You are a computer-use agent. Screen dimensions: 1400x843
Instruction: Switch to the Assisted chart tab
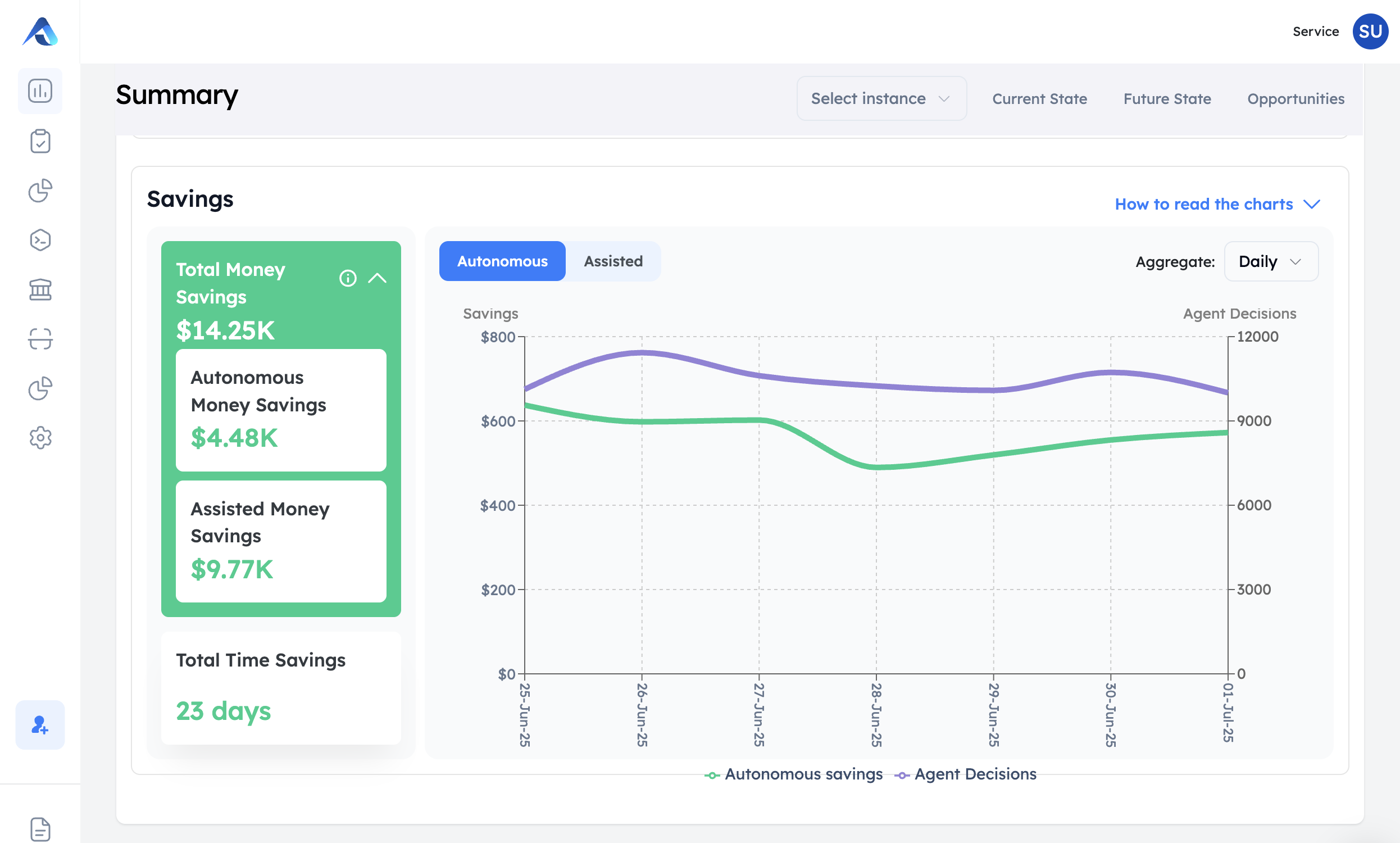point(613,261)
